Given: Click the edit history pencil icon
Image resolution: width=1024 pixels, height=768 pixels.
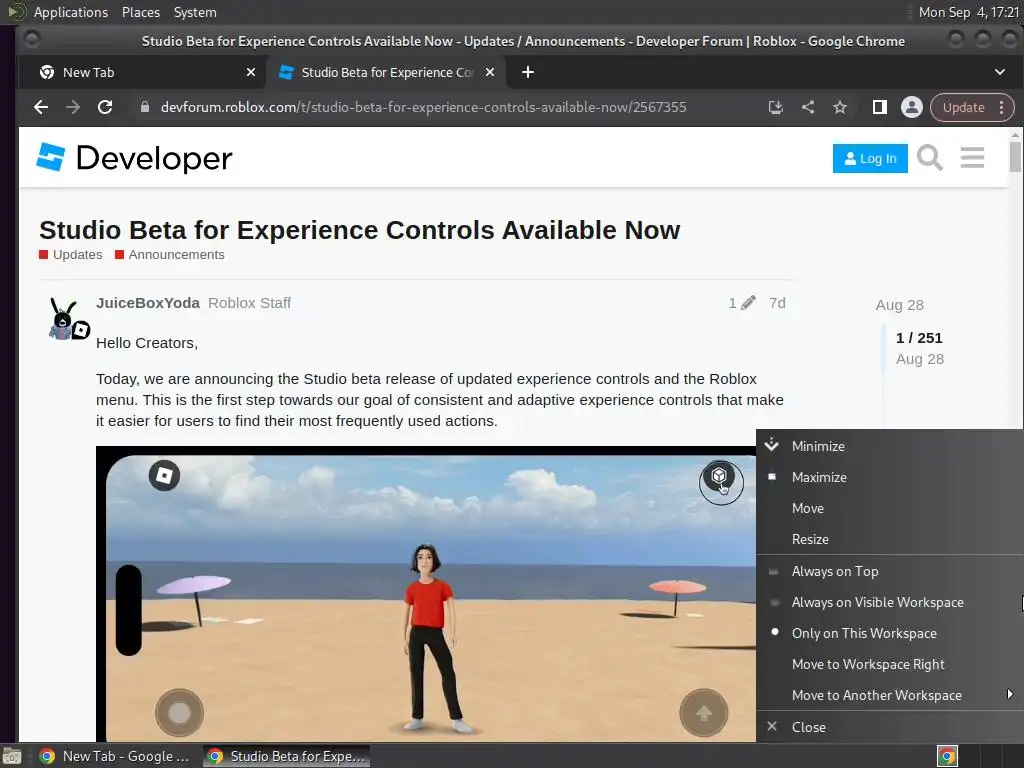Looking at the screenshot, I should [748, 302].
